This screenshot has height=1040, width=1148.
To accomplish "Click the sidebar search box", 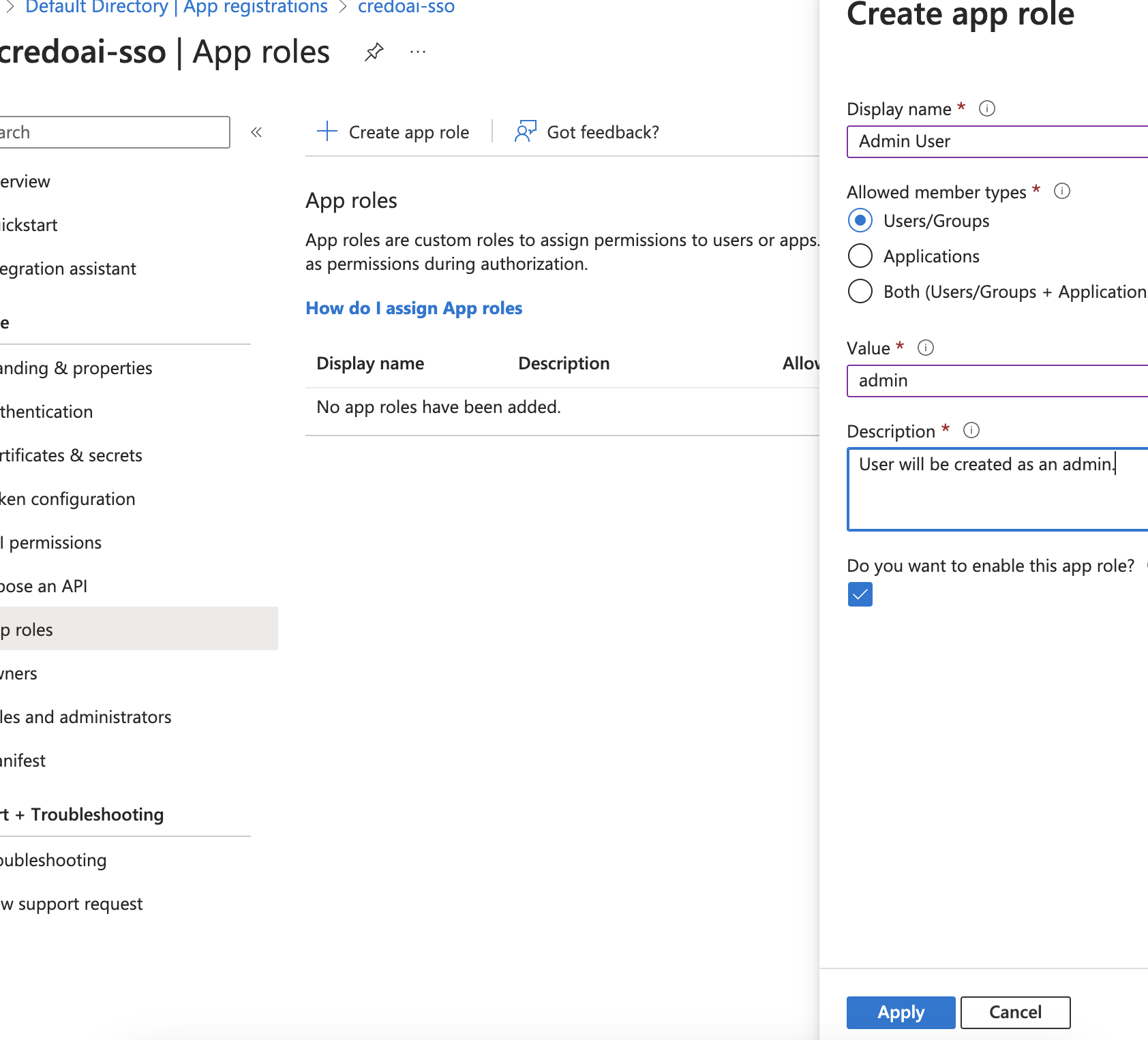I will [115, 132].
